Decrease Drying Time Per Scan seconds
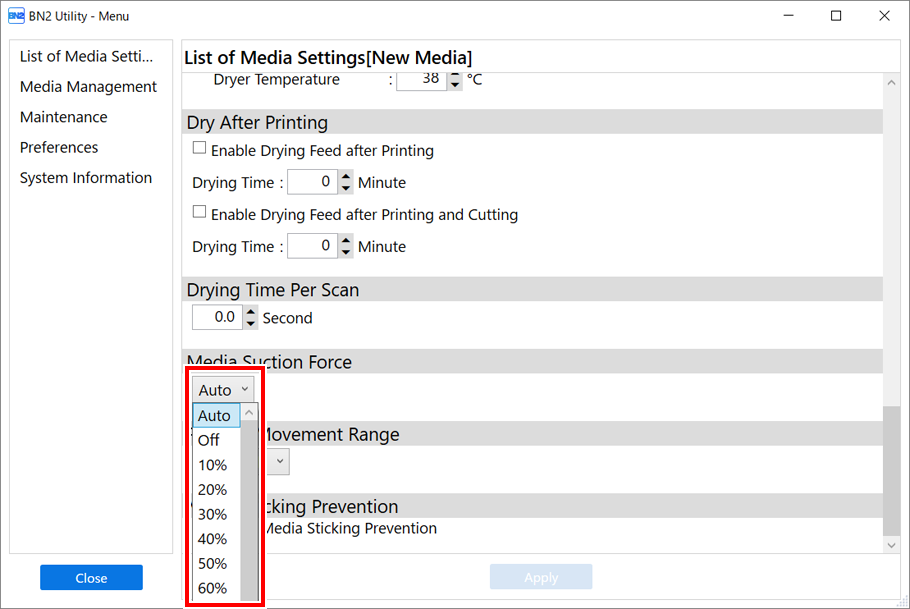910x609 pixels. tap(251, 323)
